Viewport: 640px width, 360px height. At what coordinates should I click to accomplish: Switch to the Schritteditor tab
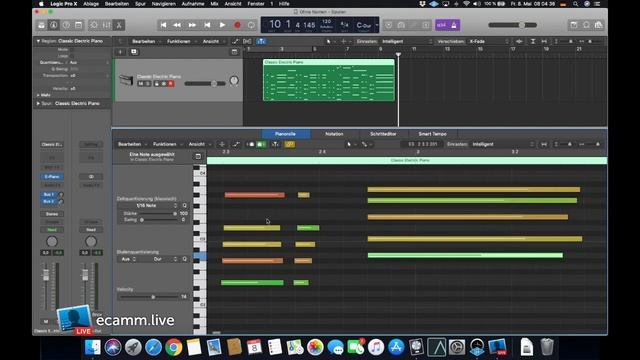click(x=383, y=134)
